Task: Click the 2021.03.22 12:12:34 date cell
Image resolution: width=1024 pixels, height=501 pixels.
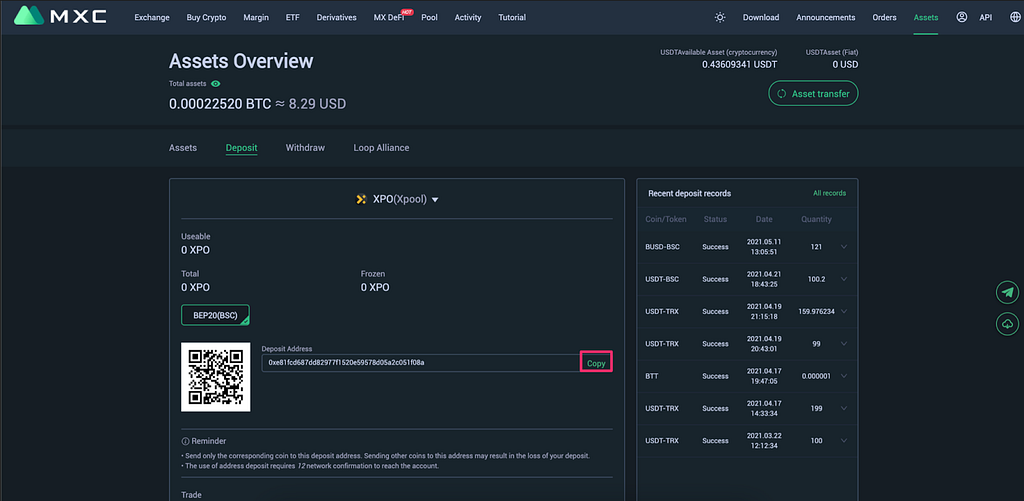Action: tap(764, 441)
